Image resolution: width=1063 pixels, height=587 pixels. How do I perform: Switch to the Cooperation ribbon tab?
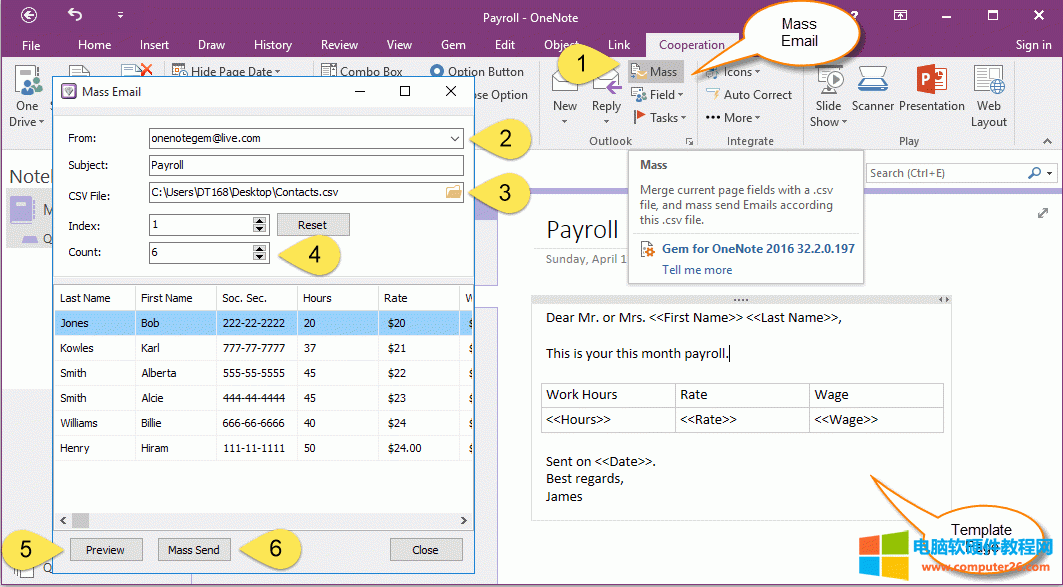click(x=692, y=44)
